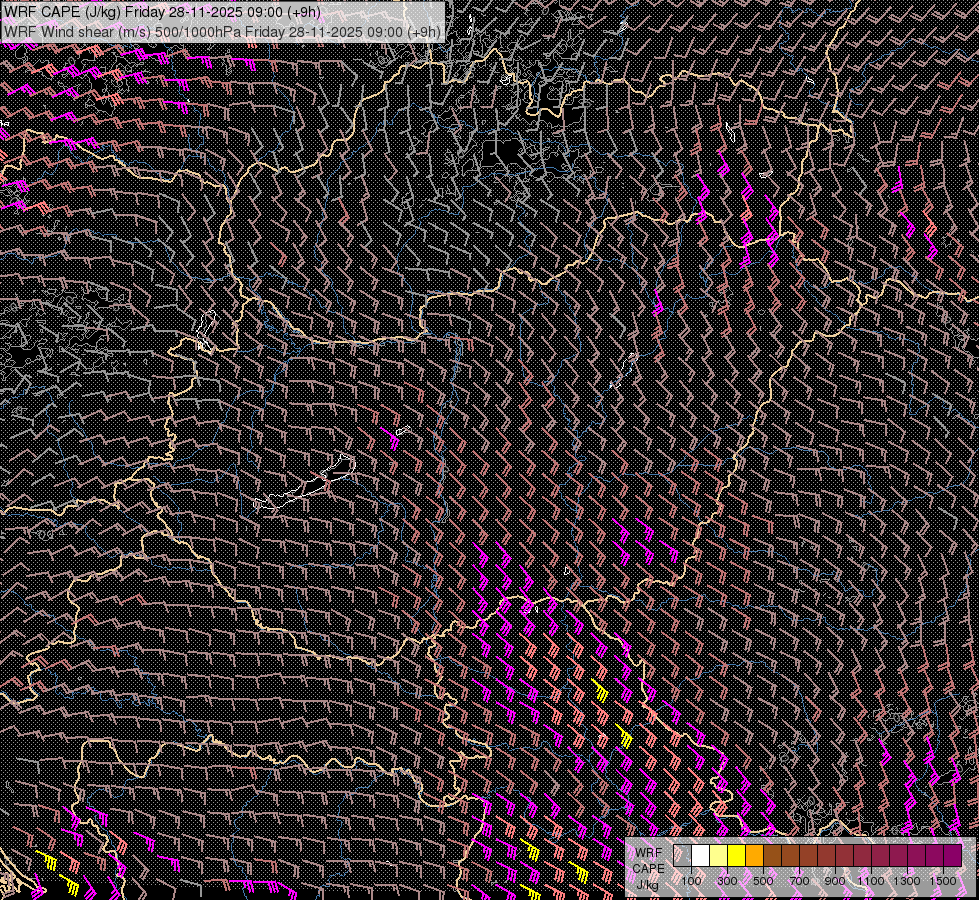The width and height of the screenshot is (979, 900).
Task: Select the orange swatch in CAPE legend
Action: point(754,856)
